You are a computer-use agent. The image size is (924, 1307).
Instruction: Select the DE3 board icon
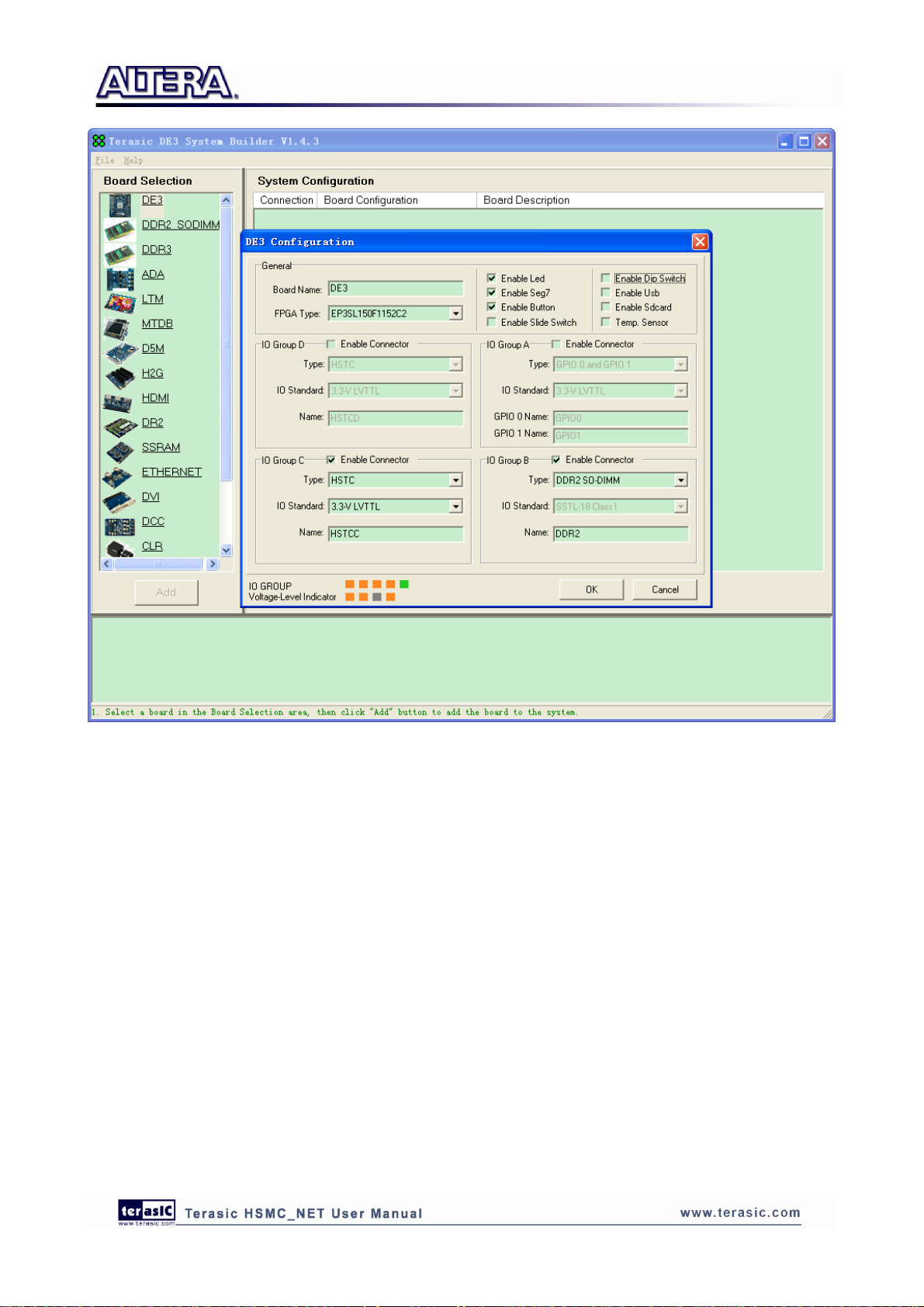coord(119,206)
